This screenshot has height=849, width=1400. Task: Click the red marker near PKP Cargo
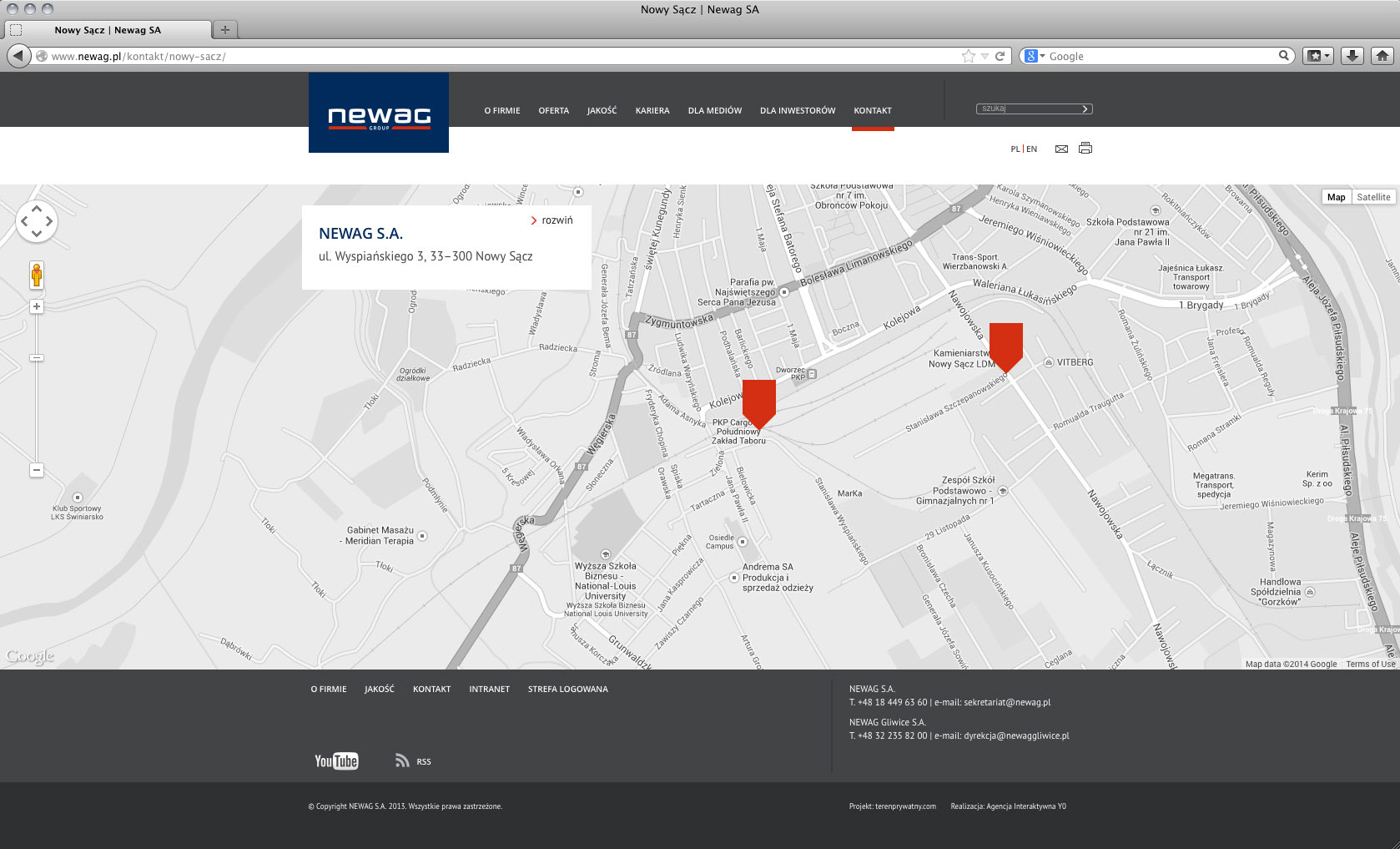759,405
